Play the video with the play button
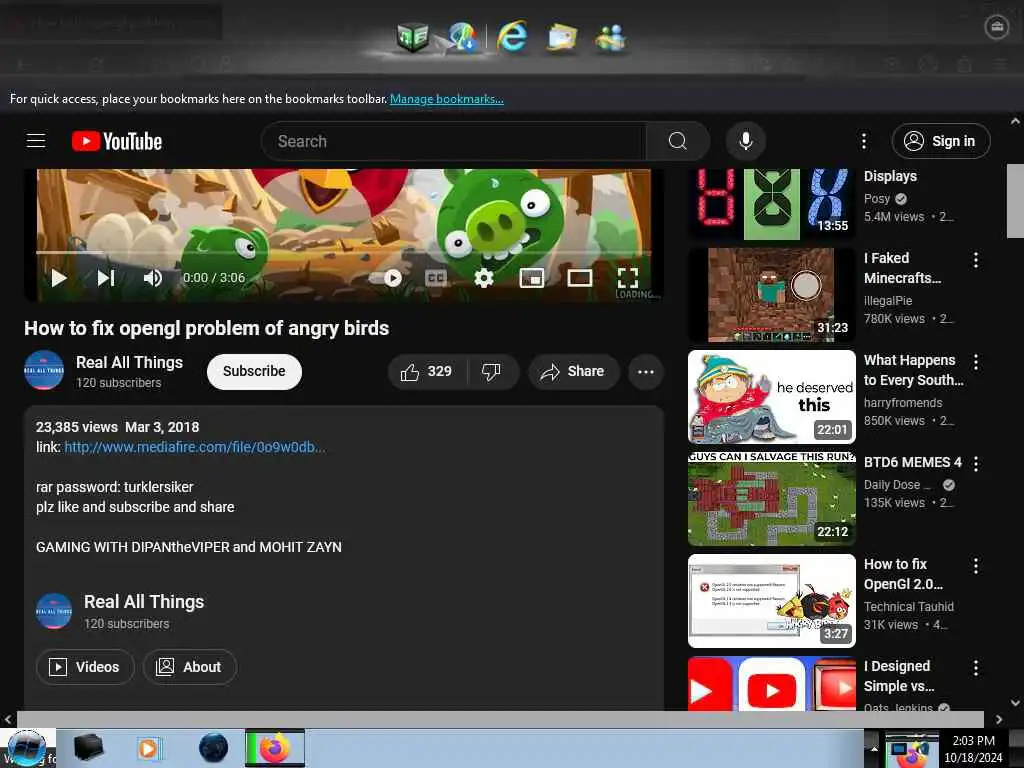1024x768 pixels. 59,278
